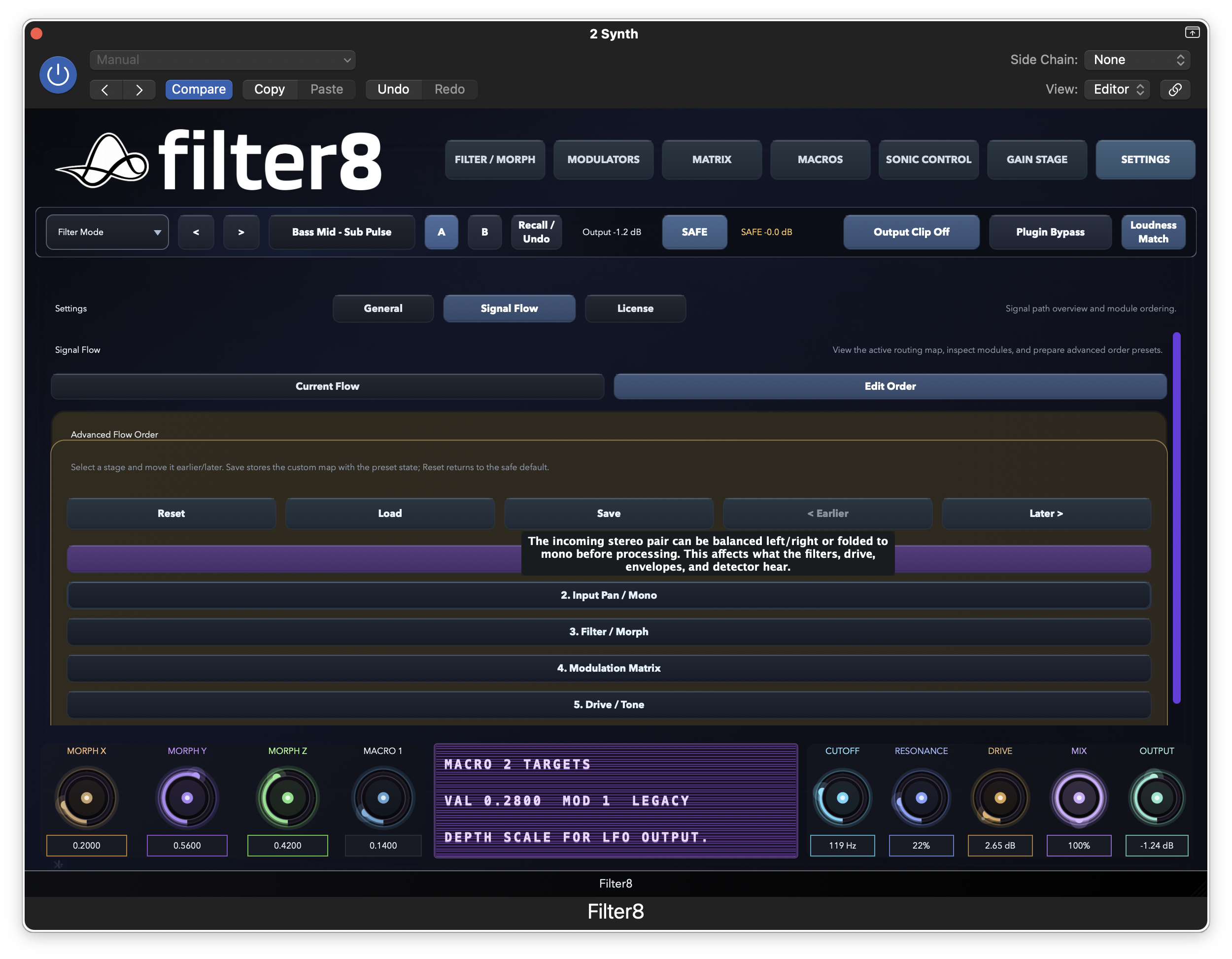Click the OUTPUT knob

point(1157,798)
